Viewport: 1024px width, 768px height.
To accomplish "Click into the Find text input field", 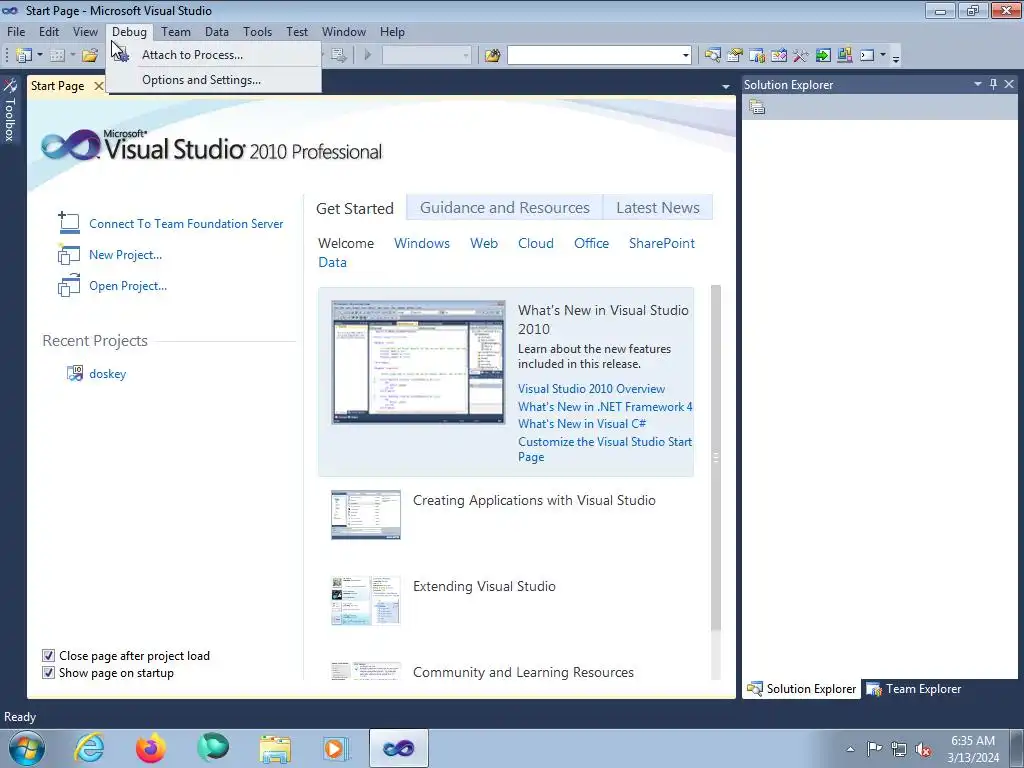I will [x=594, y=56].
